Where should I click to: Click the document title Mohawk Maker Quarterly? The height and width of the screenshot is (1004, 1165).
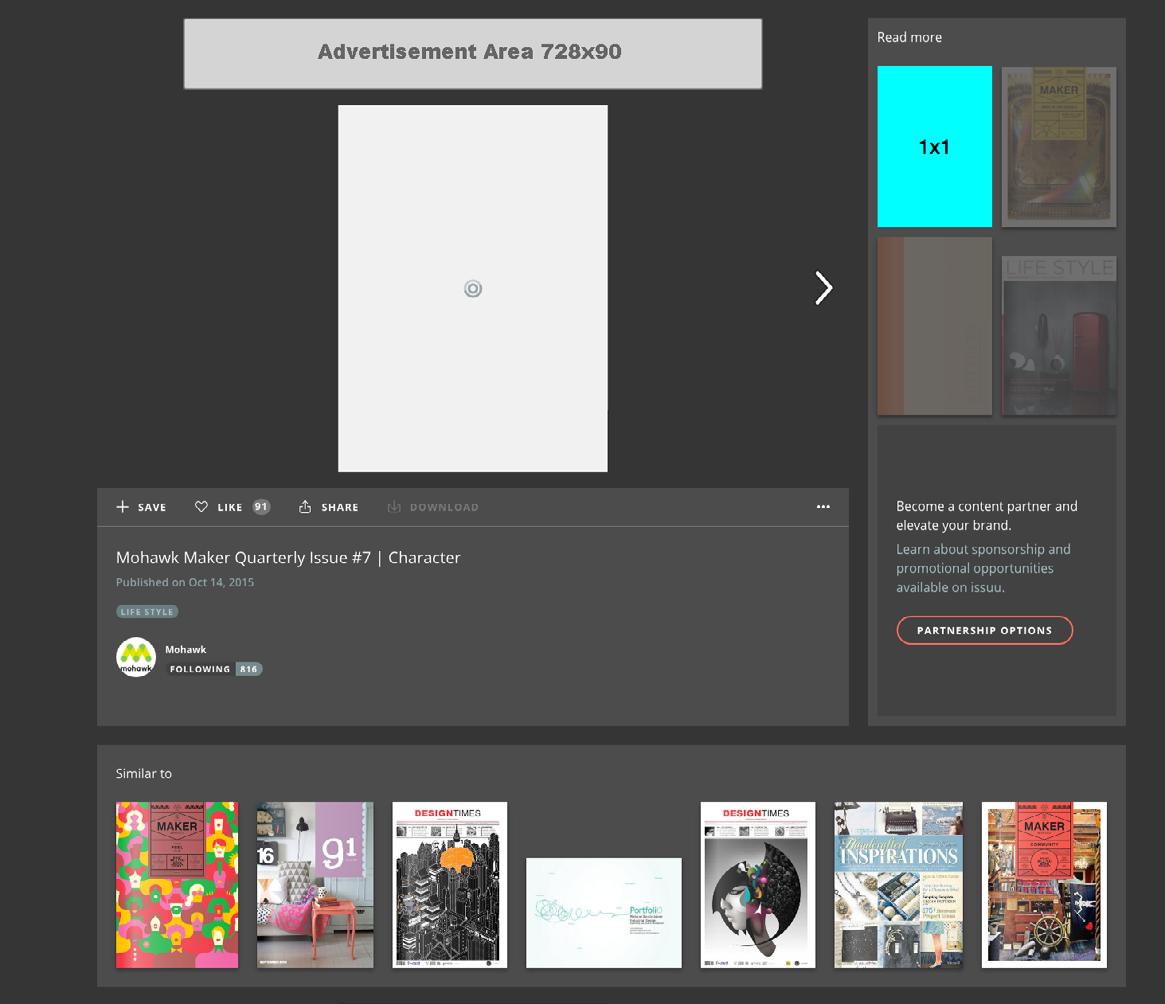[288, 557]
